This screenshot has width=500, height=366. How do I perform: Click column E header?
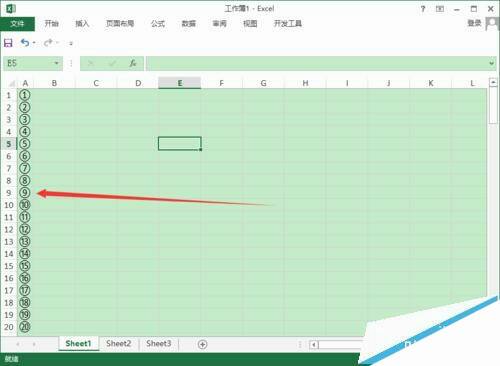click(180, 83)
